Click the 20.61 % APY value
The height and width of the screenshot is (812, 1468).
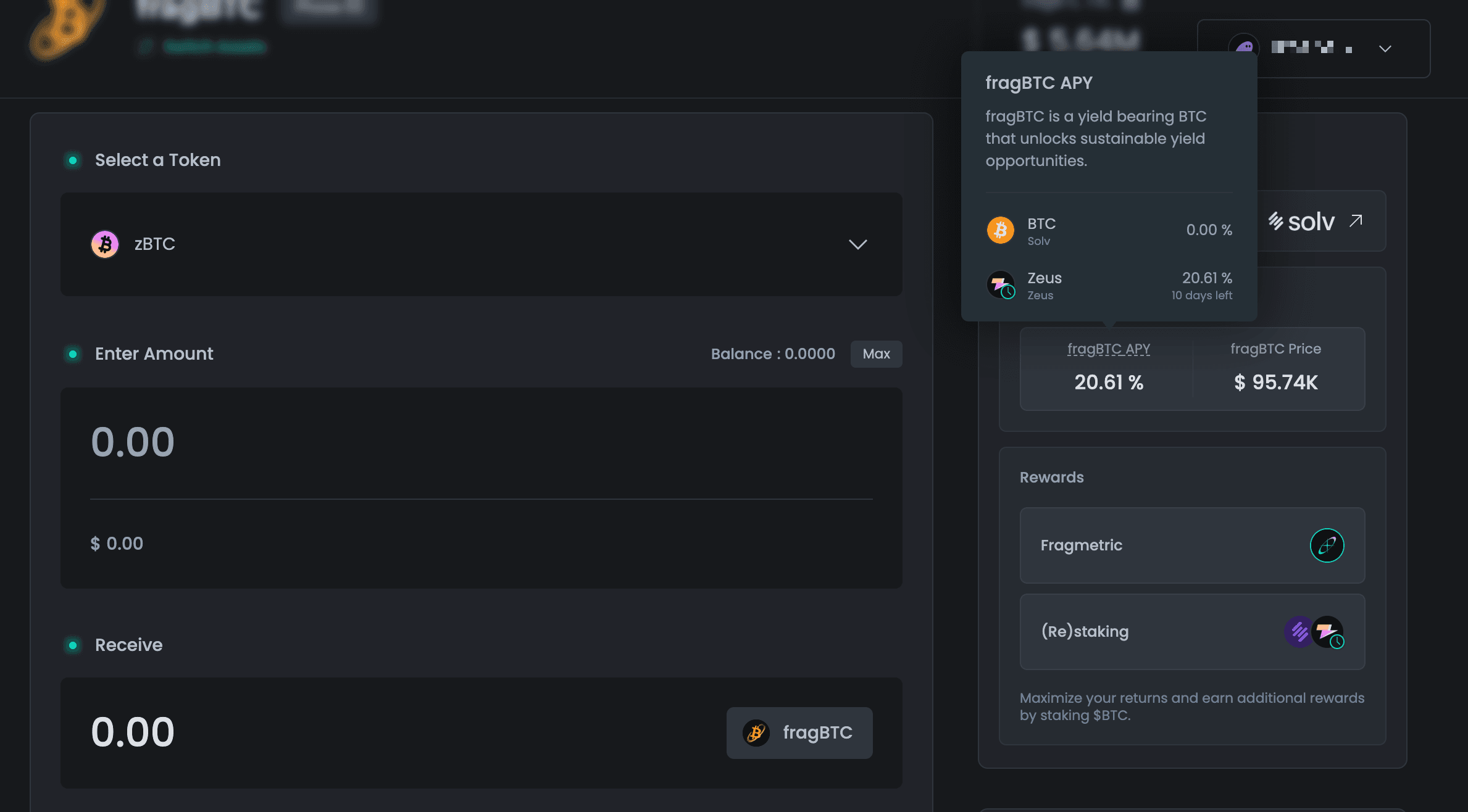1109,383
